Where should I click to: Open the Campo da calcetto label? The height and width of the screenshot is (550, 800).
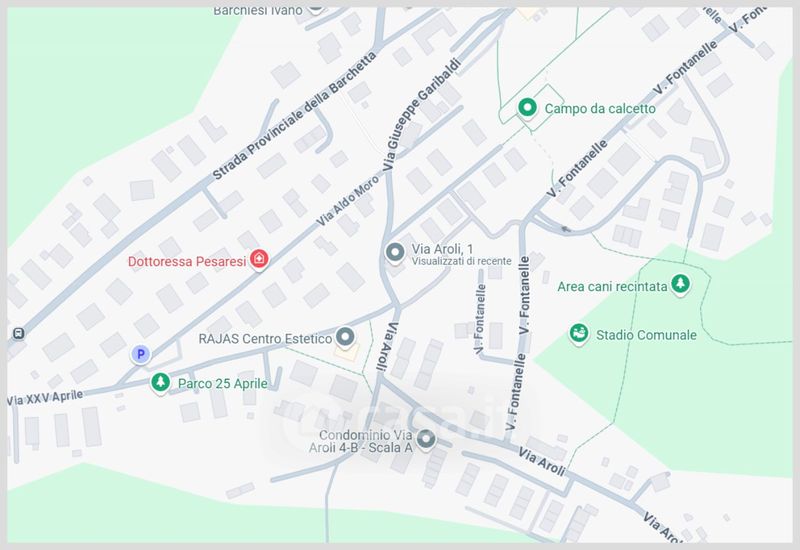click(x=600, y=109)
